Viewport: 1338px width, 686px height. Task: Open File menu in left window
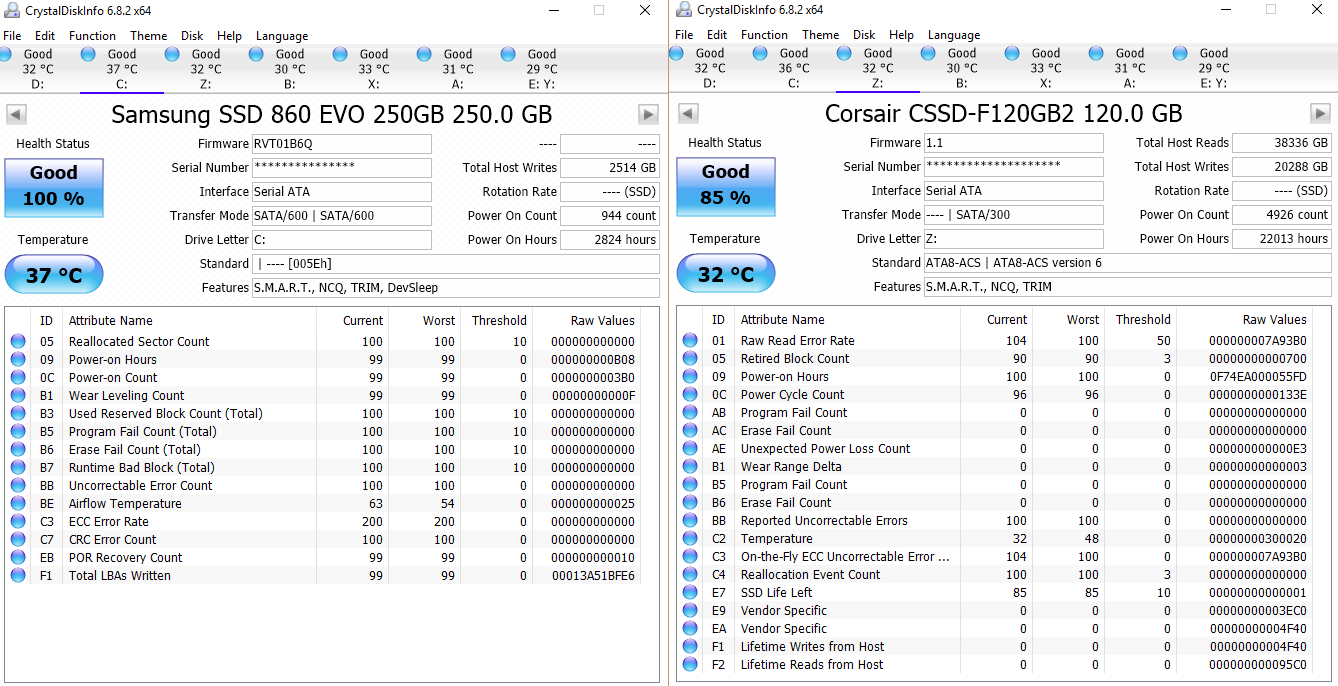coord(12,35)
